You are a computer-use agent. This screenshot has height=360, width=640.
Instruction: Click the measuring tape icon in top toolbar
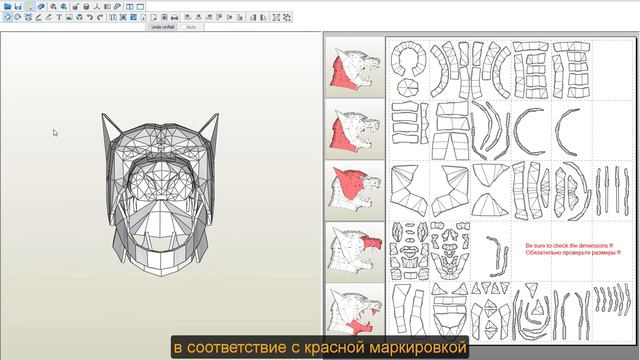click(117, 7)
